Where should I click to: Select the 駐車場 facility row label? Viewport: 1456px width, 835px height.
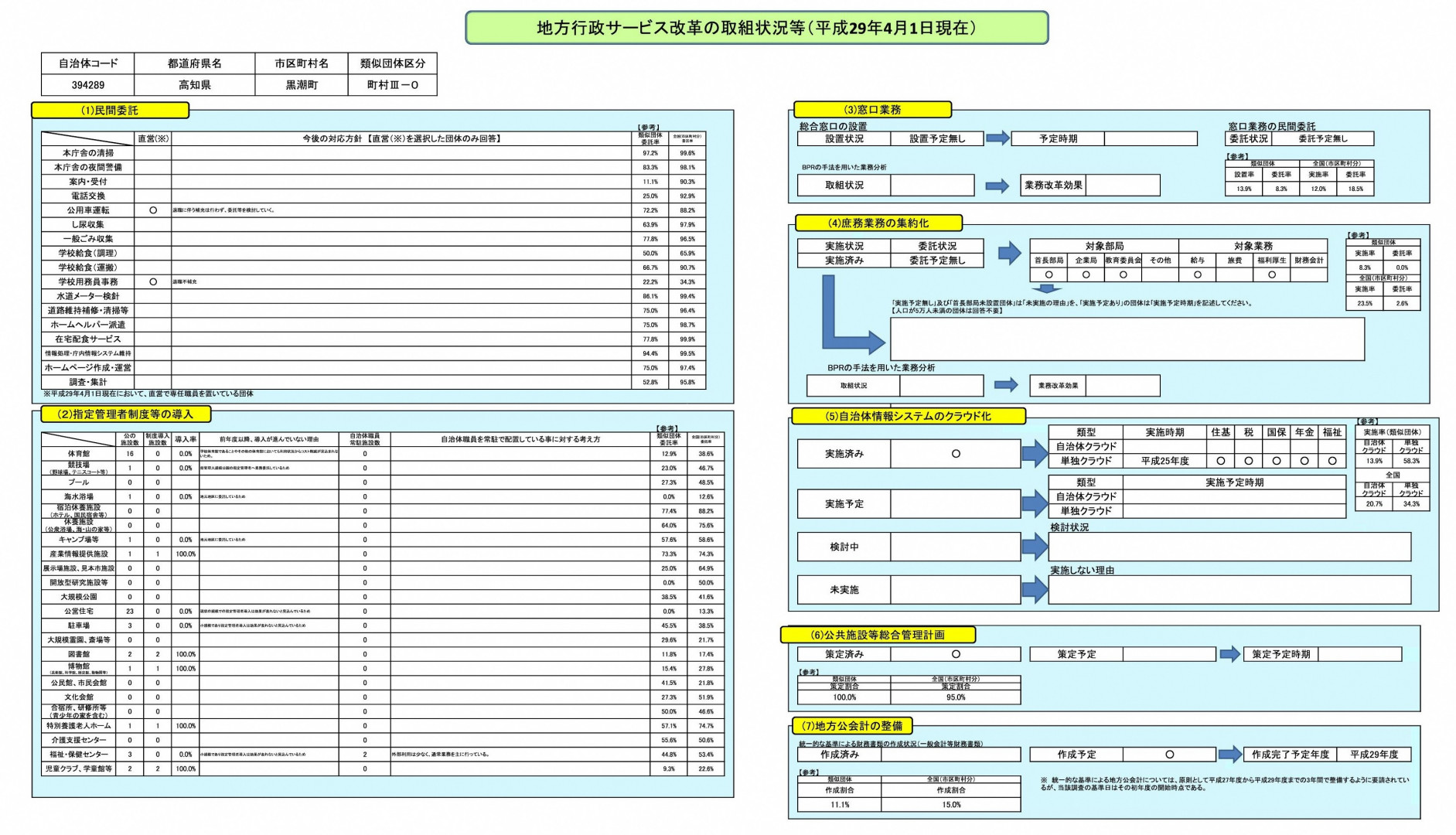tap(79, 625)
